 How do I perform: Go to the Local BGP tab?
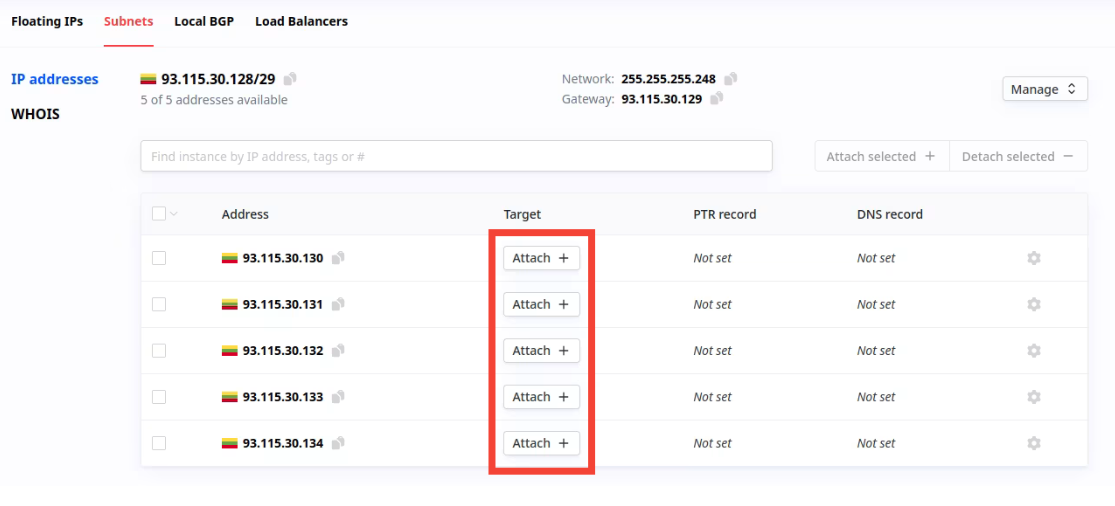pos(204,21)
